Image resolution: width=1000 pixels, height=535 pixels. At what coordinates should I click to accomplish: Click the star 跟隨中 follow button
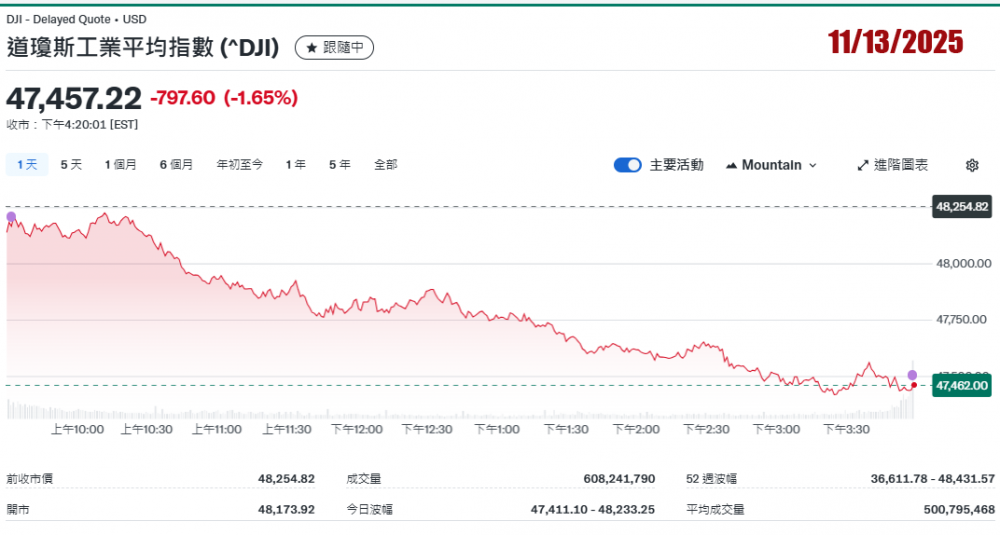[x=334, y=47]
